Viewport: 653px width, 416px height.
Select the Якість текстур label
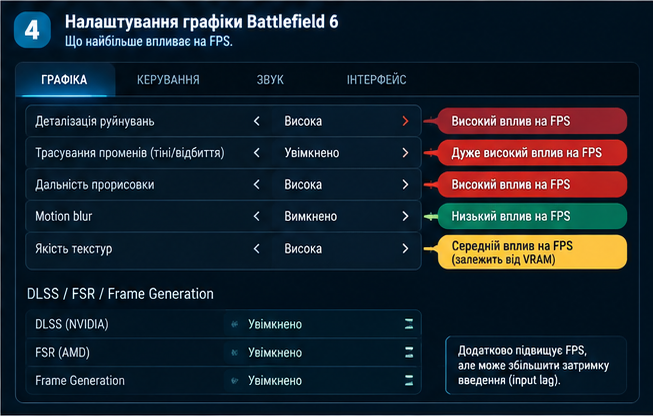pyautogui.click(x=74, y=249)
